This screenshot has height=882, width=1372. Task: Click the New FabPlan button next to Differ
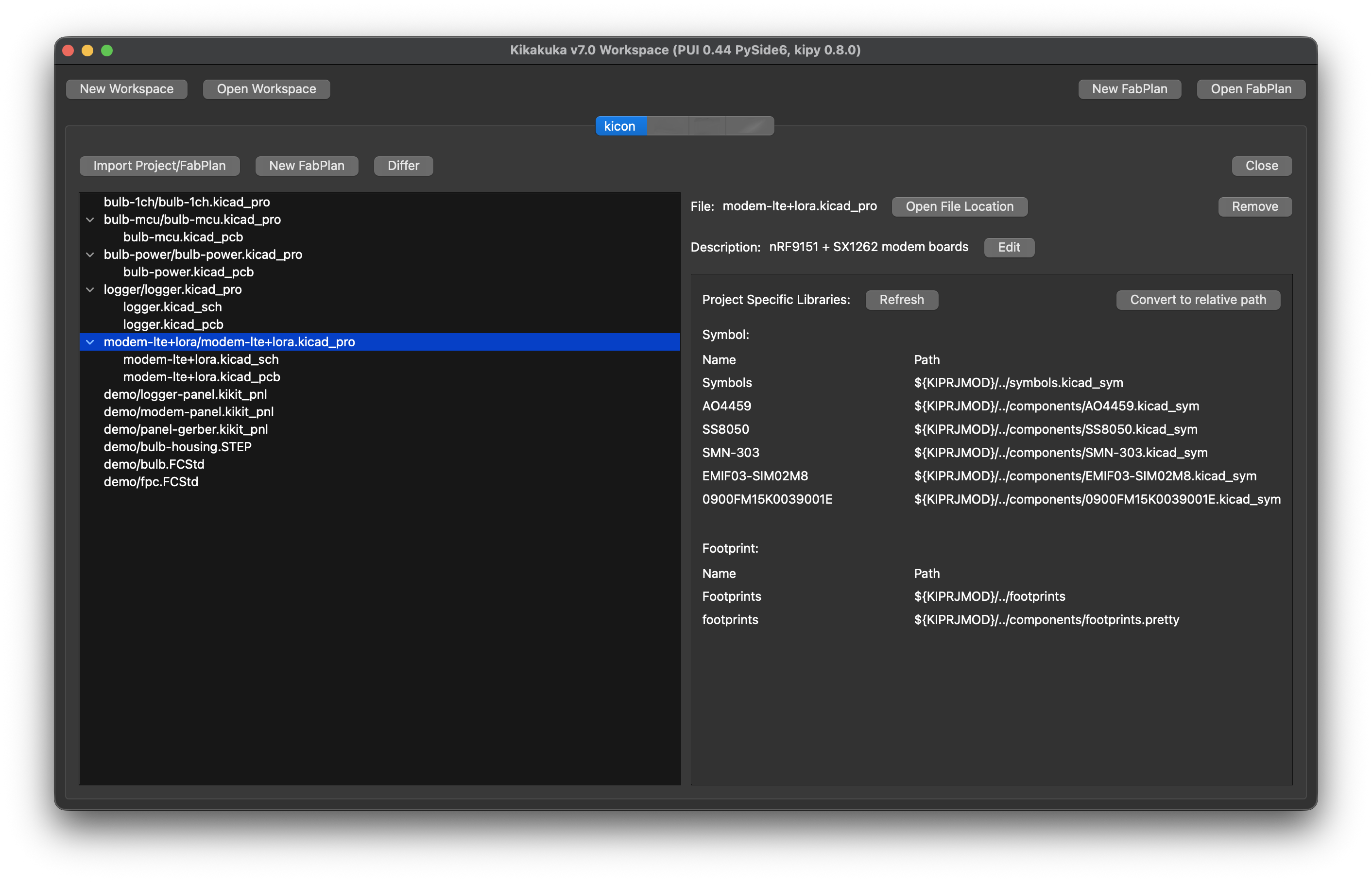tap(307, 166)
